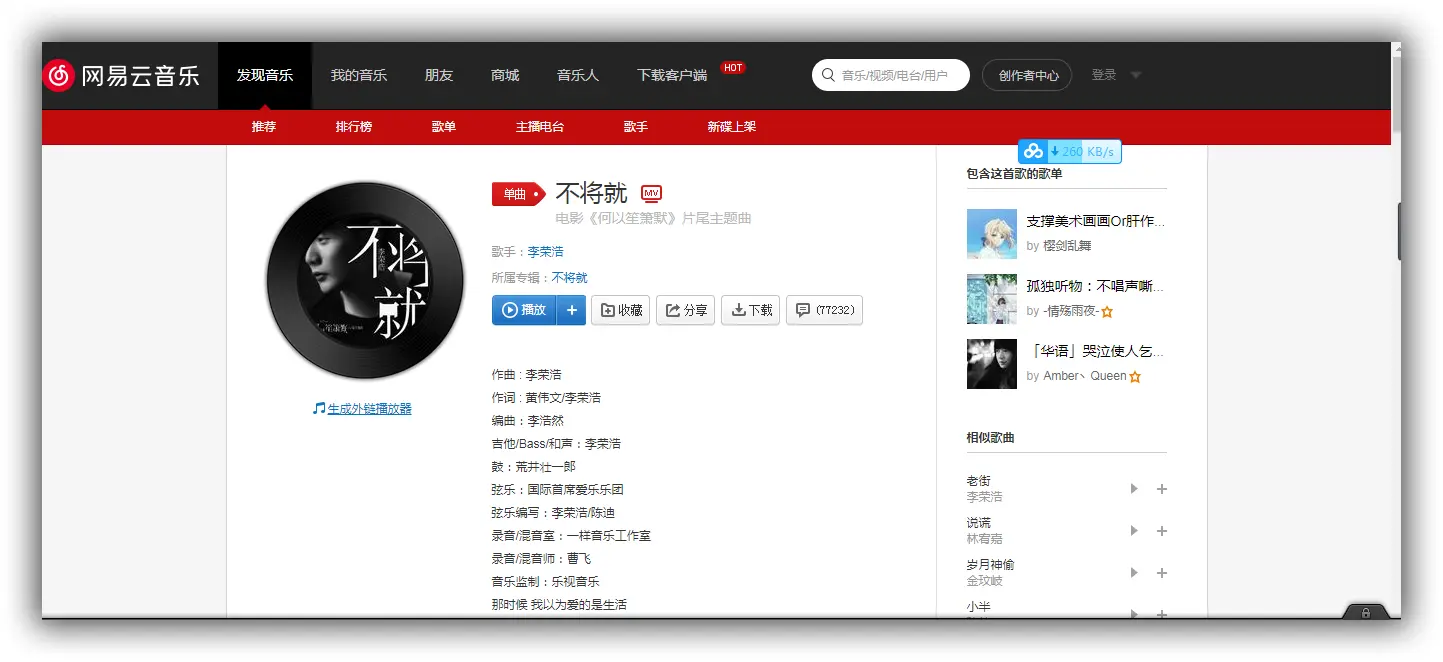Open playlist thumbnail for 孤独听物
Viewport: 1443px width, 662px height.
(992, 299)
